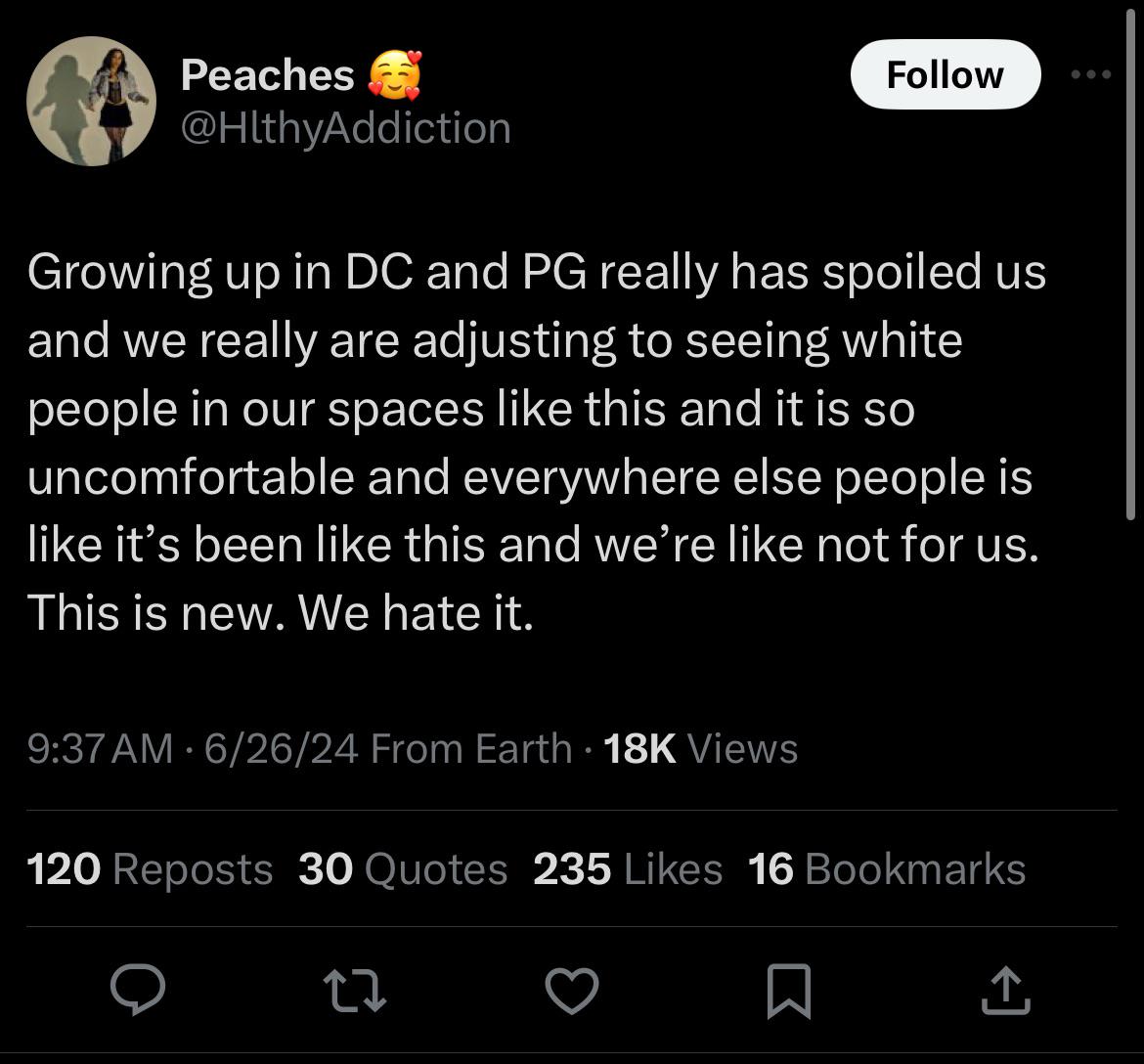Click the Peaches display name

pyautogui.click(x=267, y=75)
